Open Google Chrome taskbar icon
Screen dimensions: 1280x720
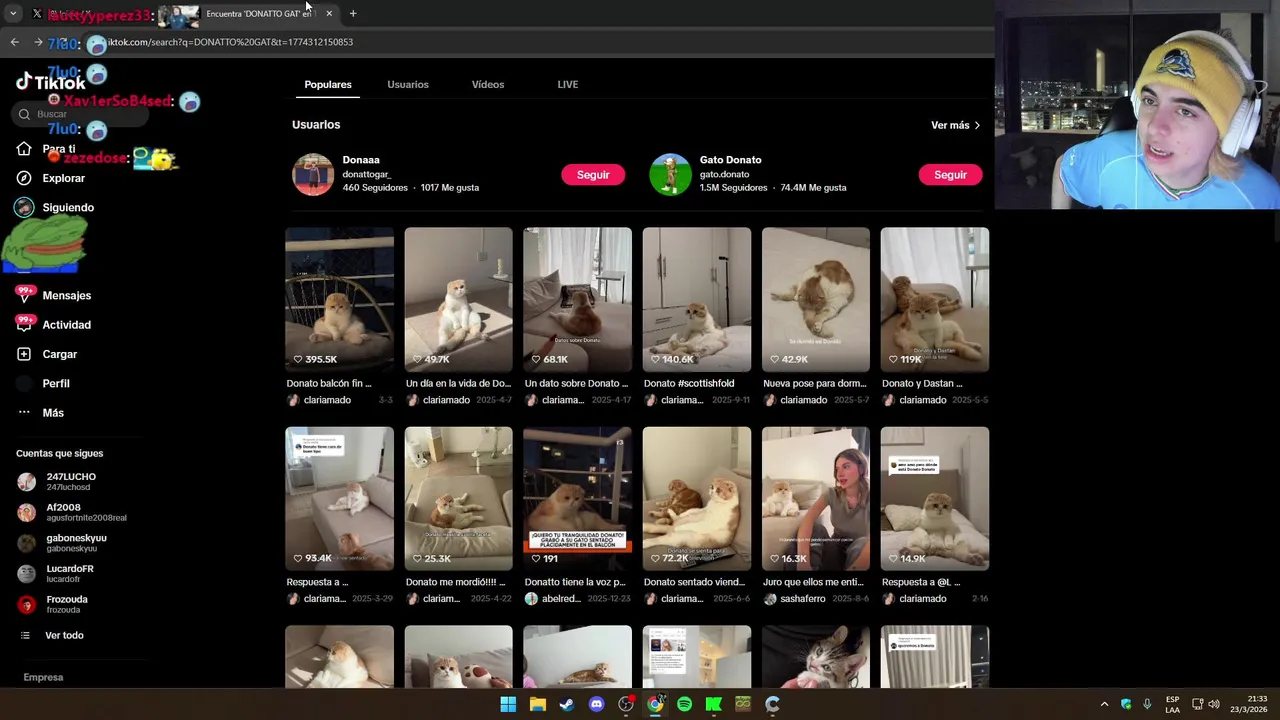pyautogui.click(x=655, y=704)
